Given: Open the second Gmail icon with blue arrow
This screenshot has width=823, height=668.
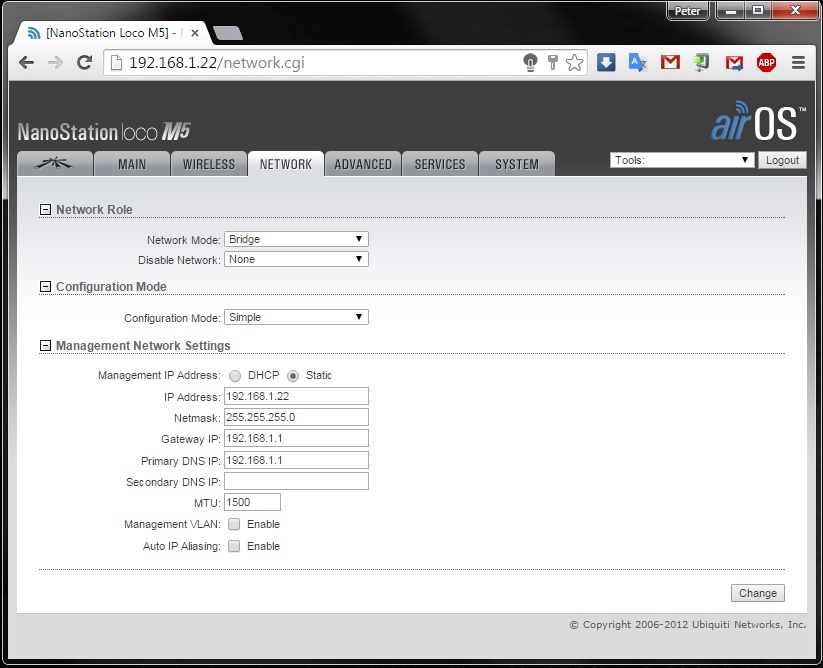Looking at the screenshot, I should tap(734, 63).
